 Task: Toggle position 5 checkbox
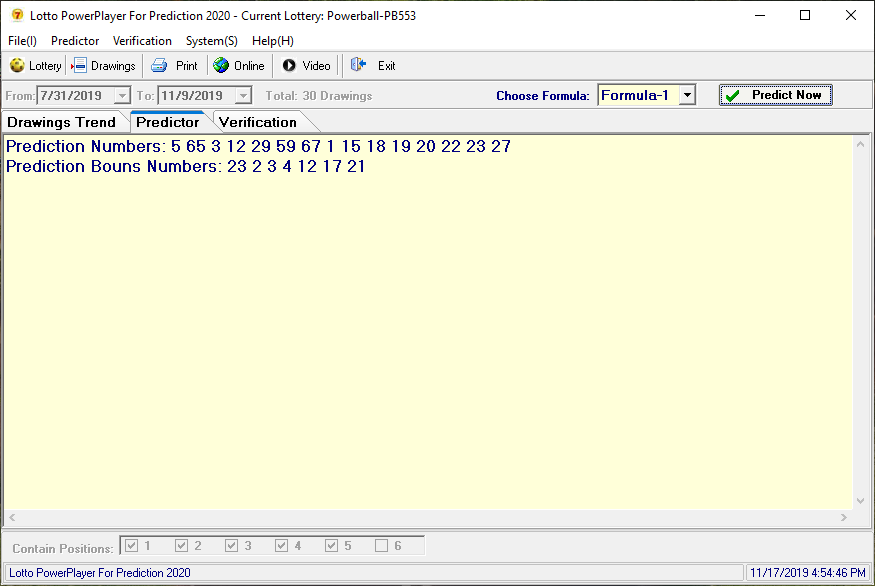(331, 545)
